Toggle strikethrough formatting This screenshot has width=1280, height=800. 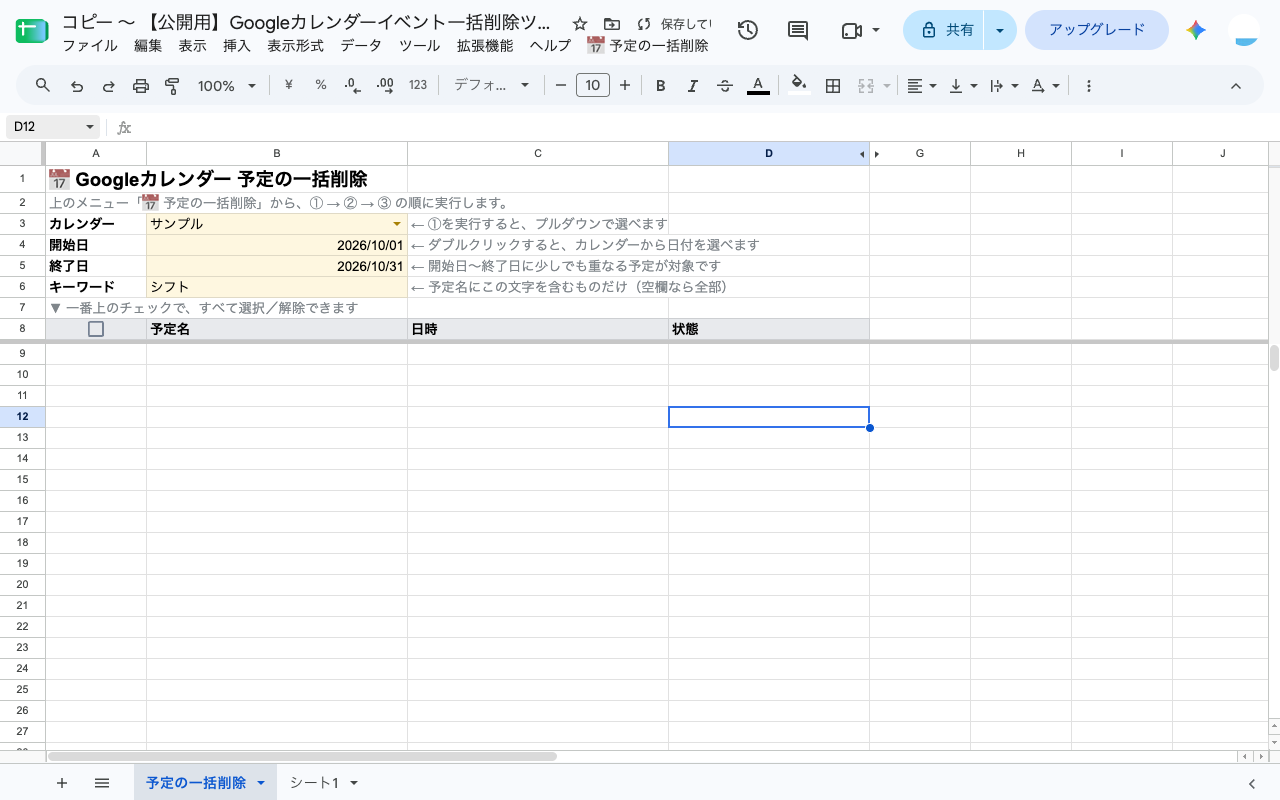(725, 86)
